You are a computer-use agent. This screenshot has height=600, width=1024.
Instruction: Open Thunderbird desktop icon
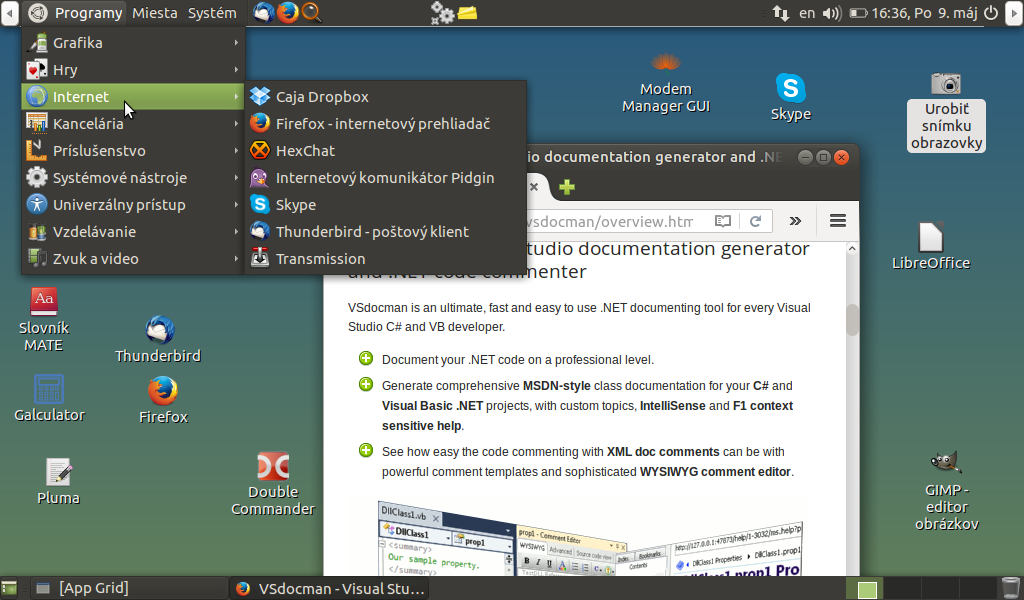coord(158,339)
